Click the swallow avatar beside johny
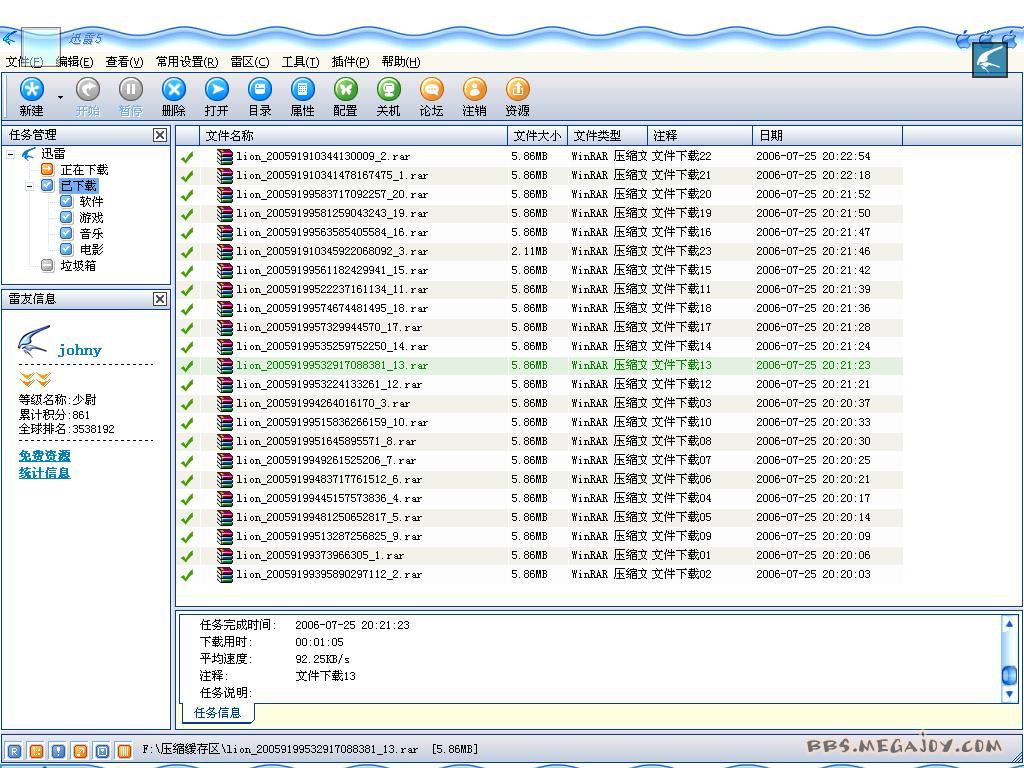This screenshot has width=1024, height=768. [34, 340]
